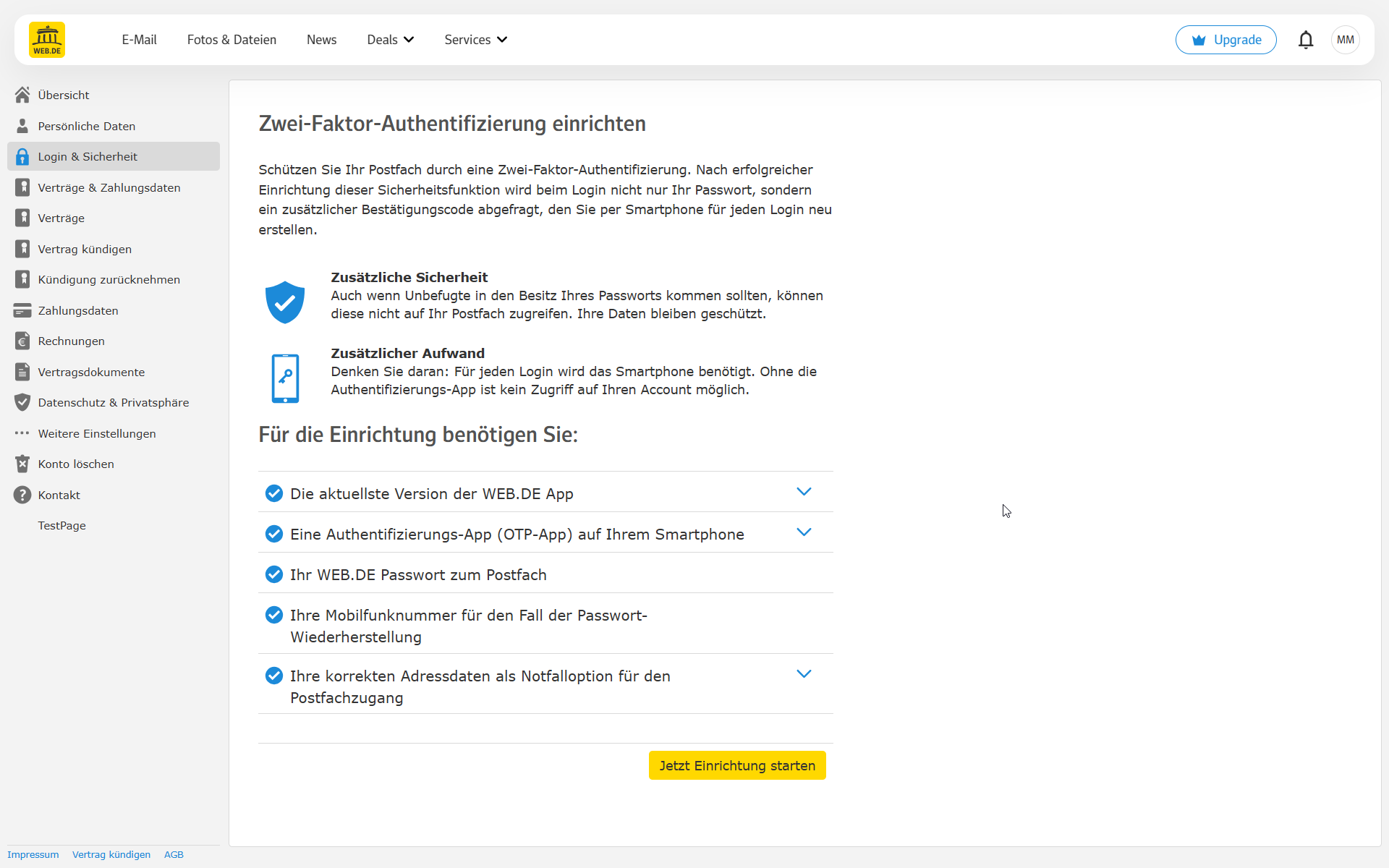Open the Services dropdown menu

coord(475,40)
